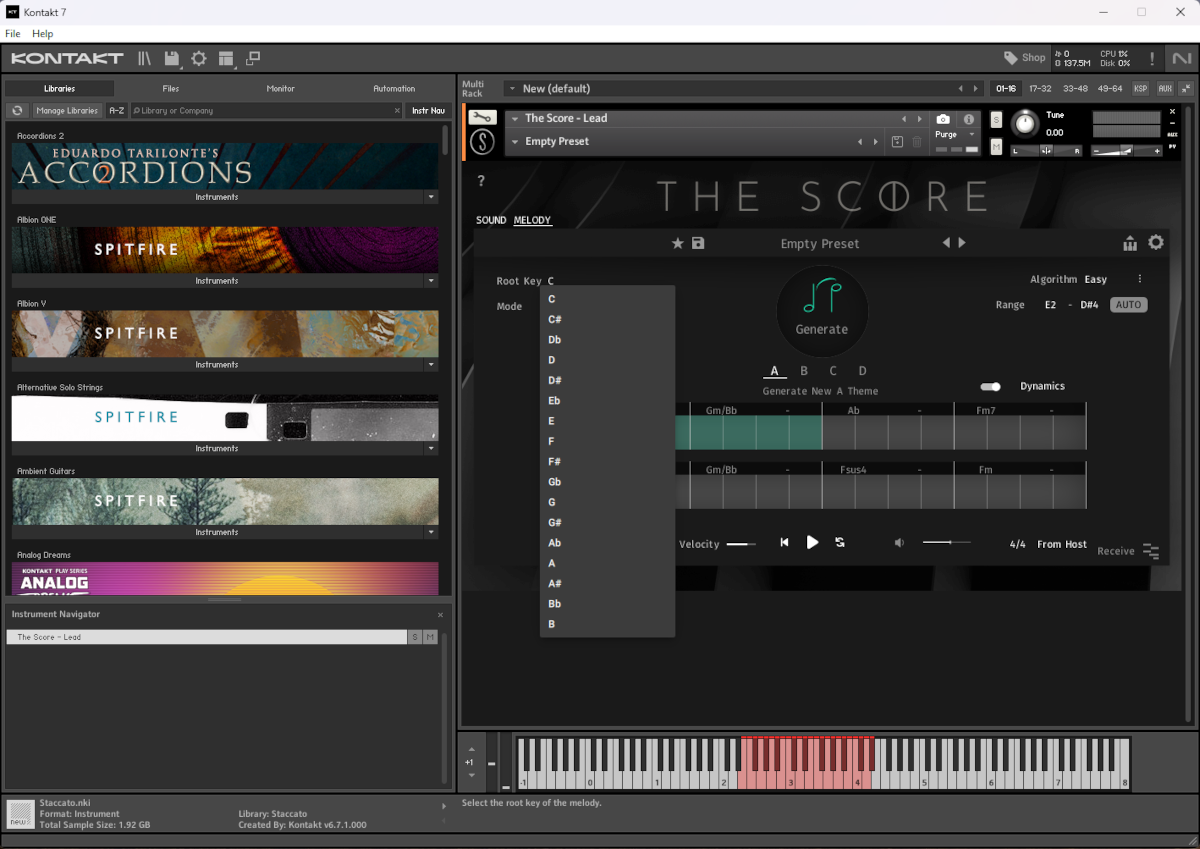Open instrument edit wrench icon
Viewport: 1200px width, 849px height.
(x=482, y=117)
